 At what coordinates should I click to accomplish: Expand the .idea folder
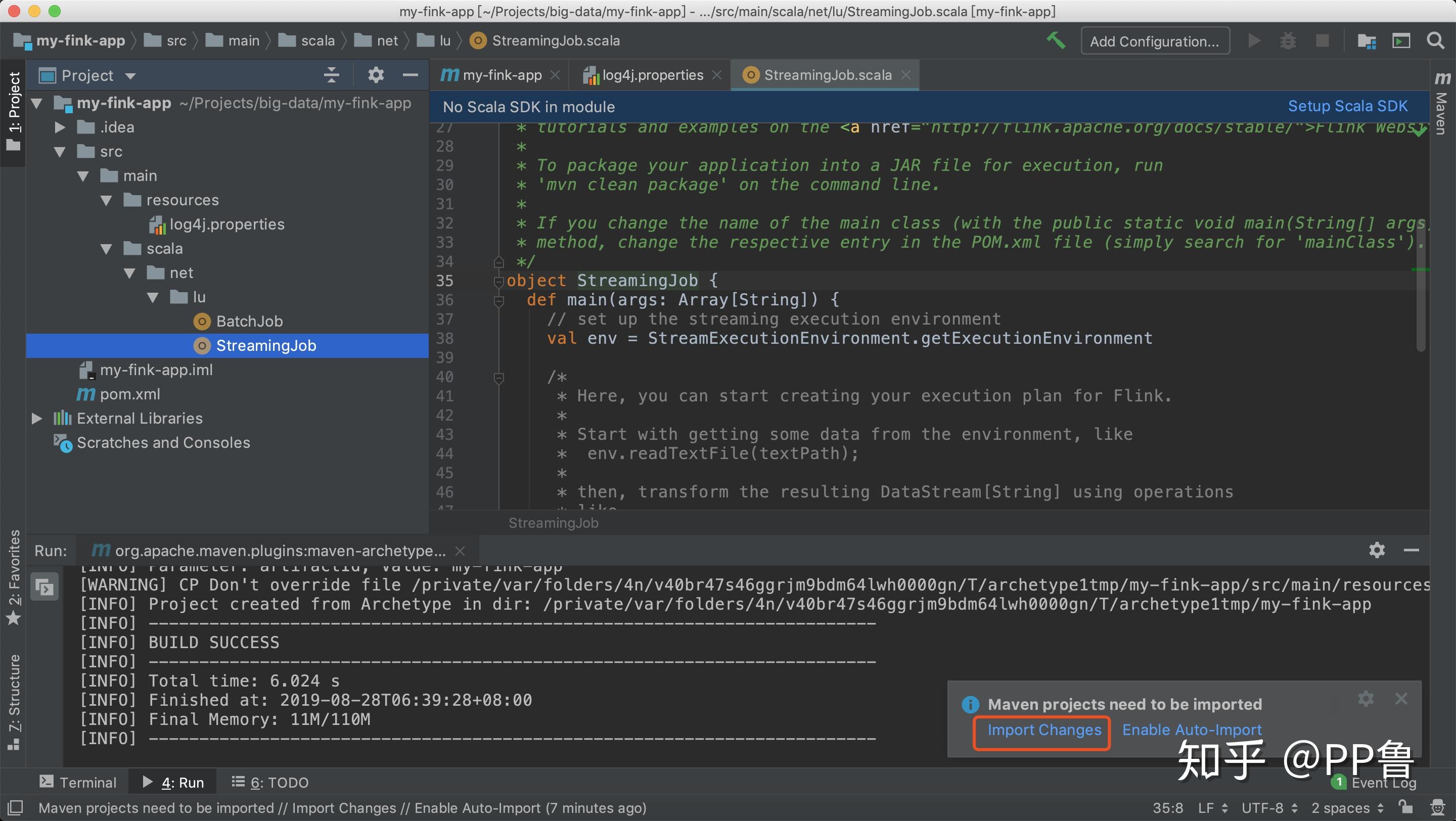(x=59, y=128)
